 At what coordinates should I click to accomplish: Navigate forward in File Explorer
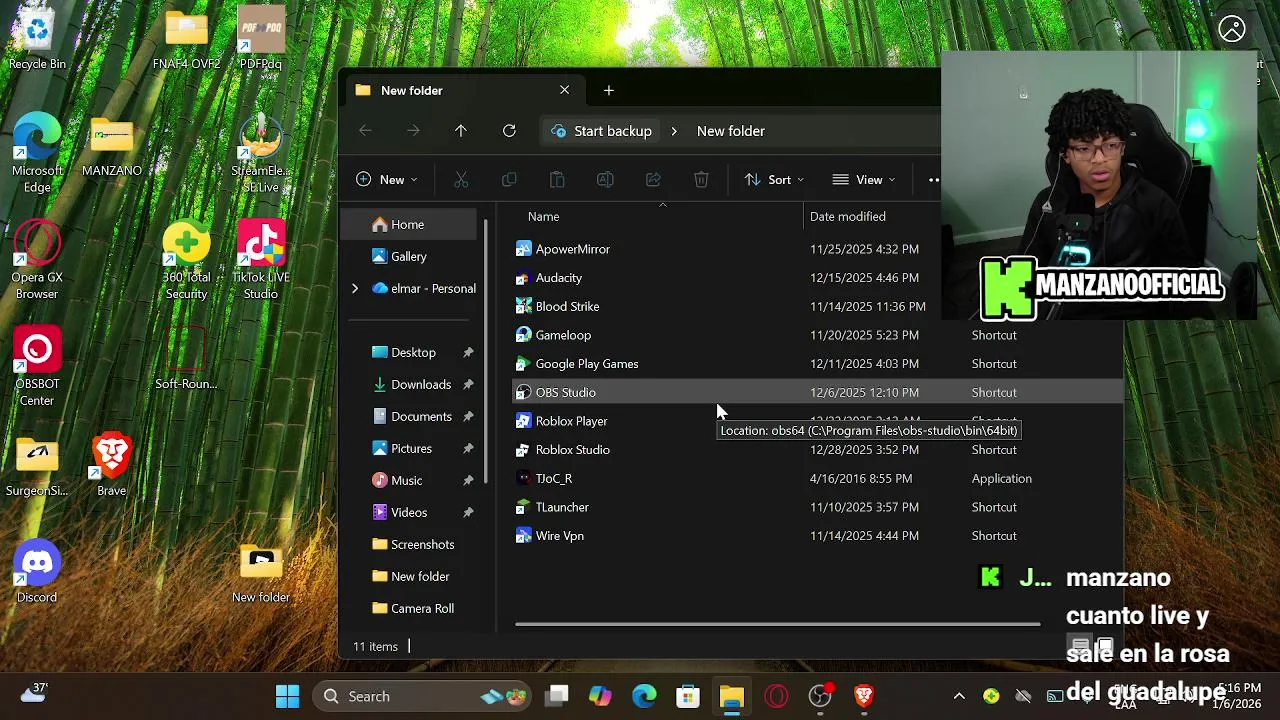tap(413, 131)
